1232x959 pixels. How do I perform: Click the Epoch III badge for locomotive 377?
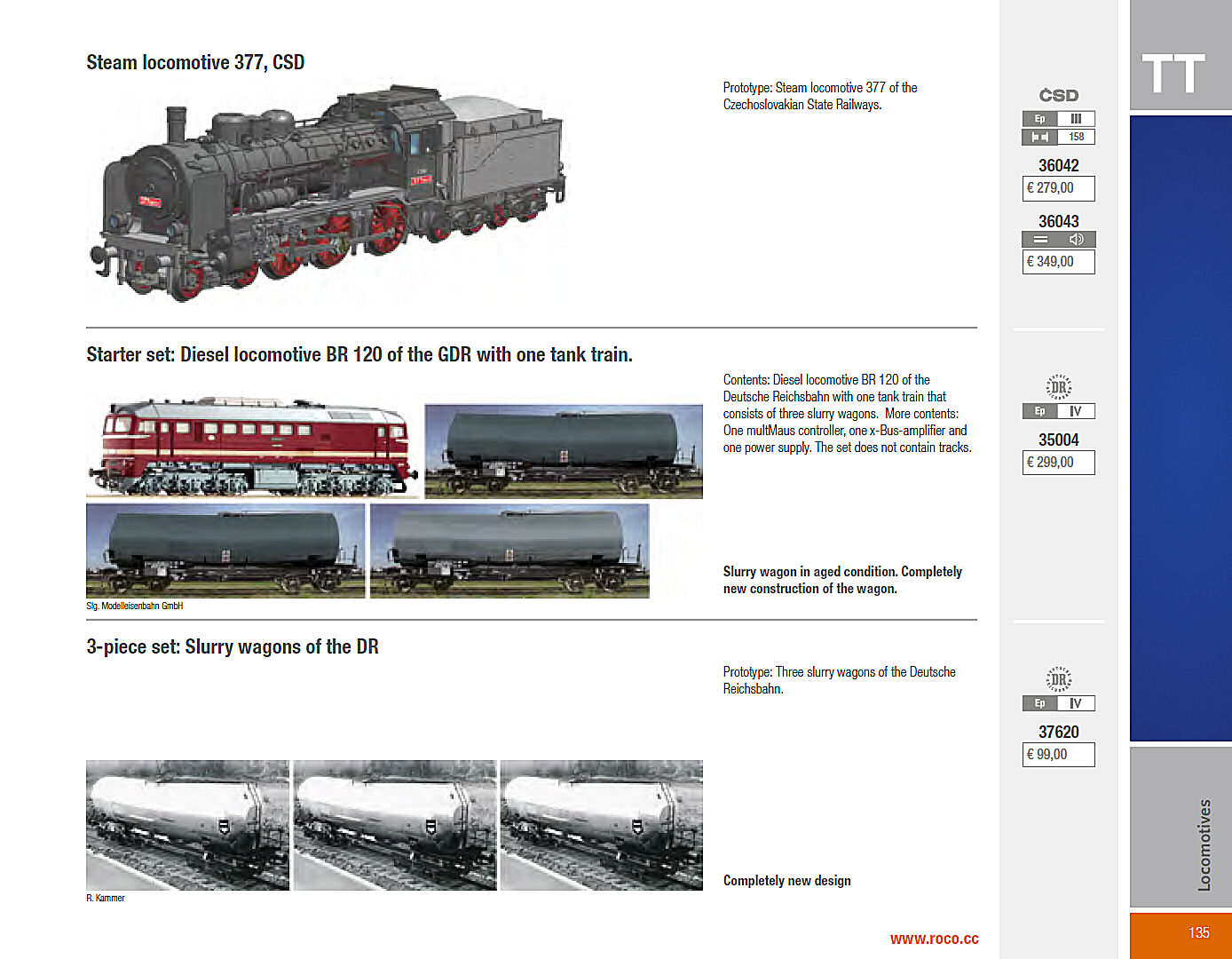click(1058, 119)
